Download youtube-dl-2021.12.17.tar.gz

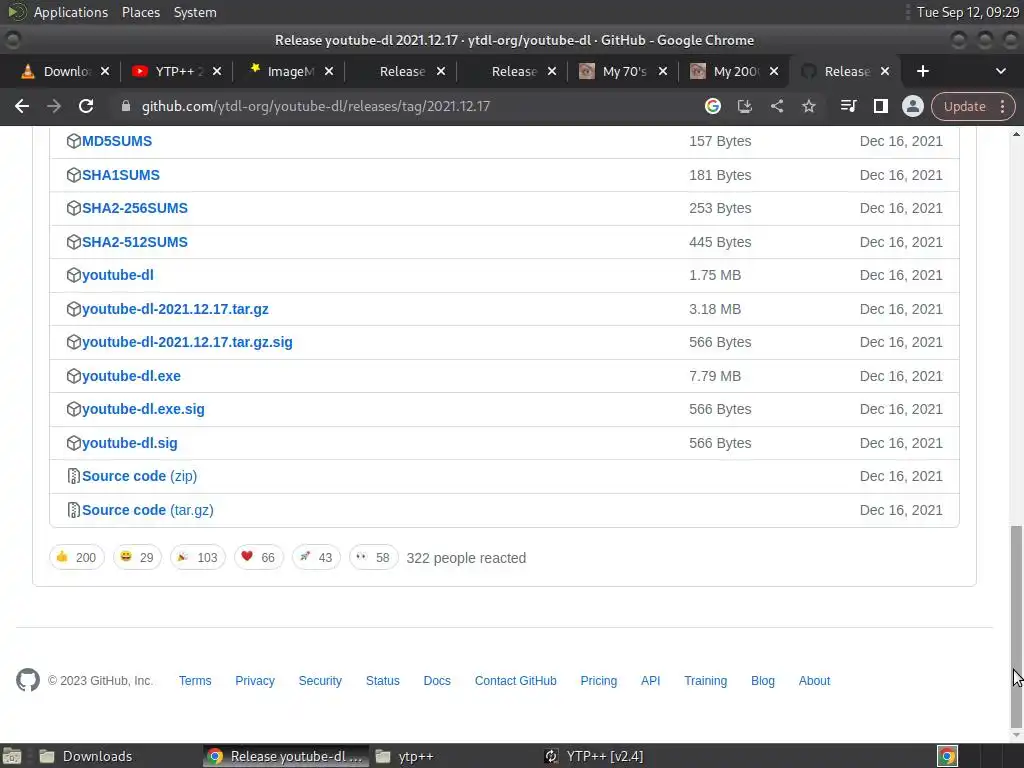point(175,309)
